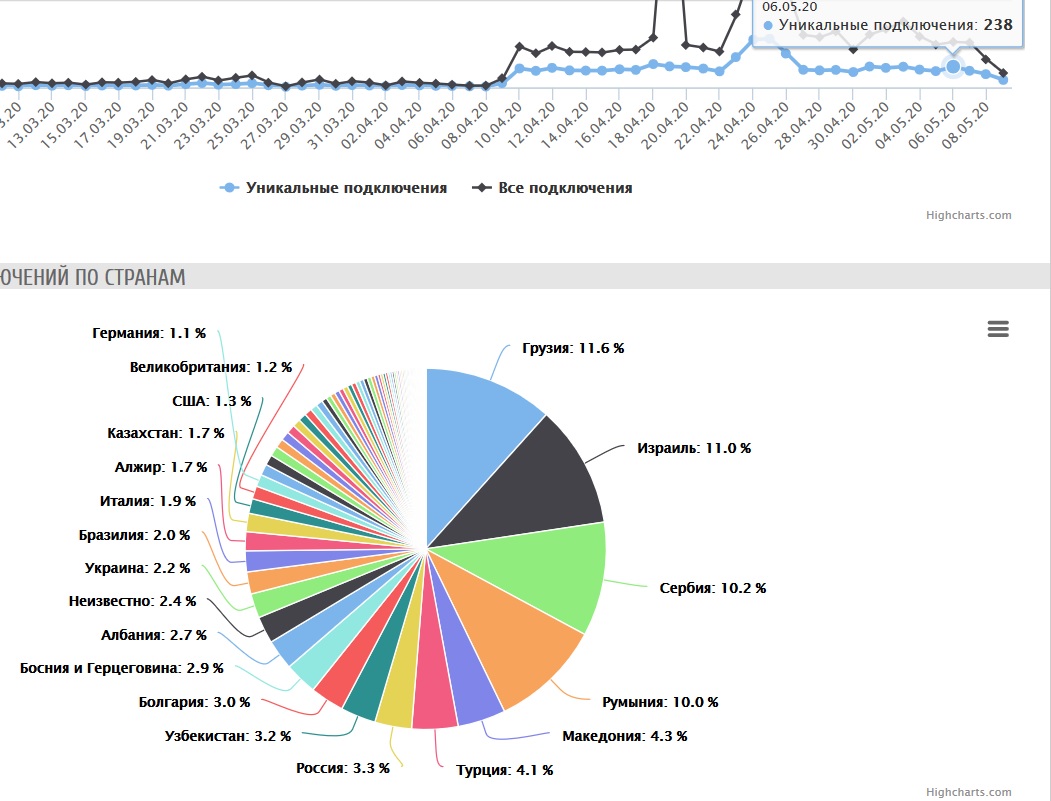Select the Албания: 2.7 % label
Image resolution: width=1051 pixels, height=801 pixels.
[x=153, y=635]
